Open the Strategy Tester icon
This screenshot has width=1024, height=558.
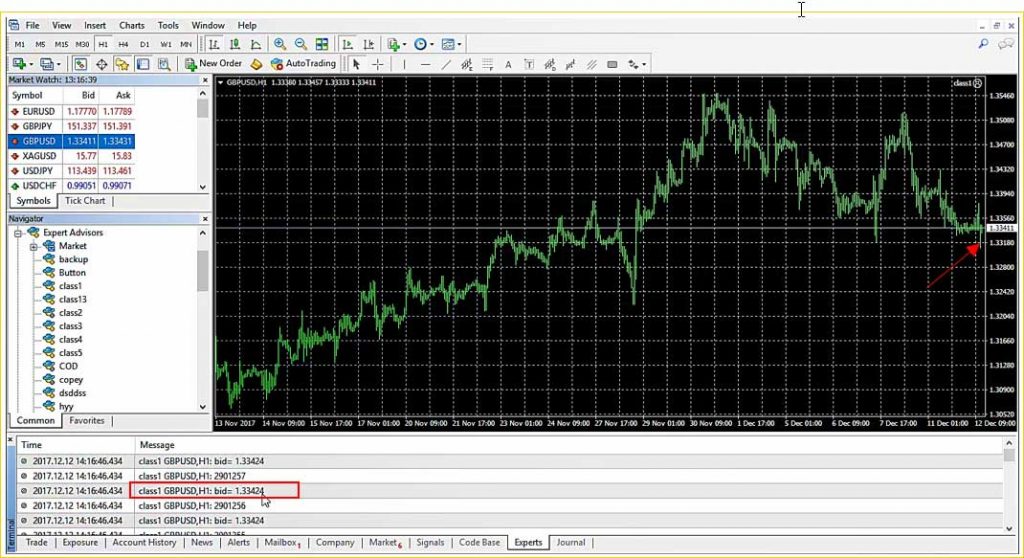point(164,64)
